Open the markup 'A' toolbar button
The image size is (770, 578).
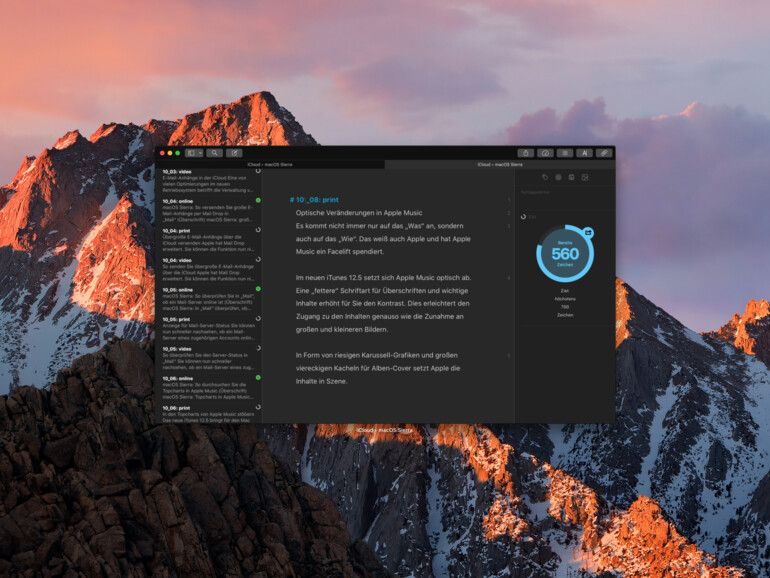tap(584, 153)
